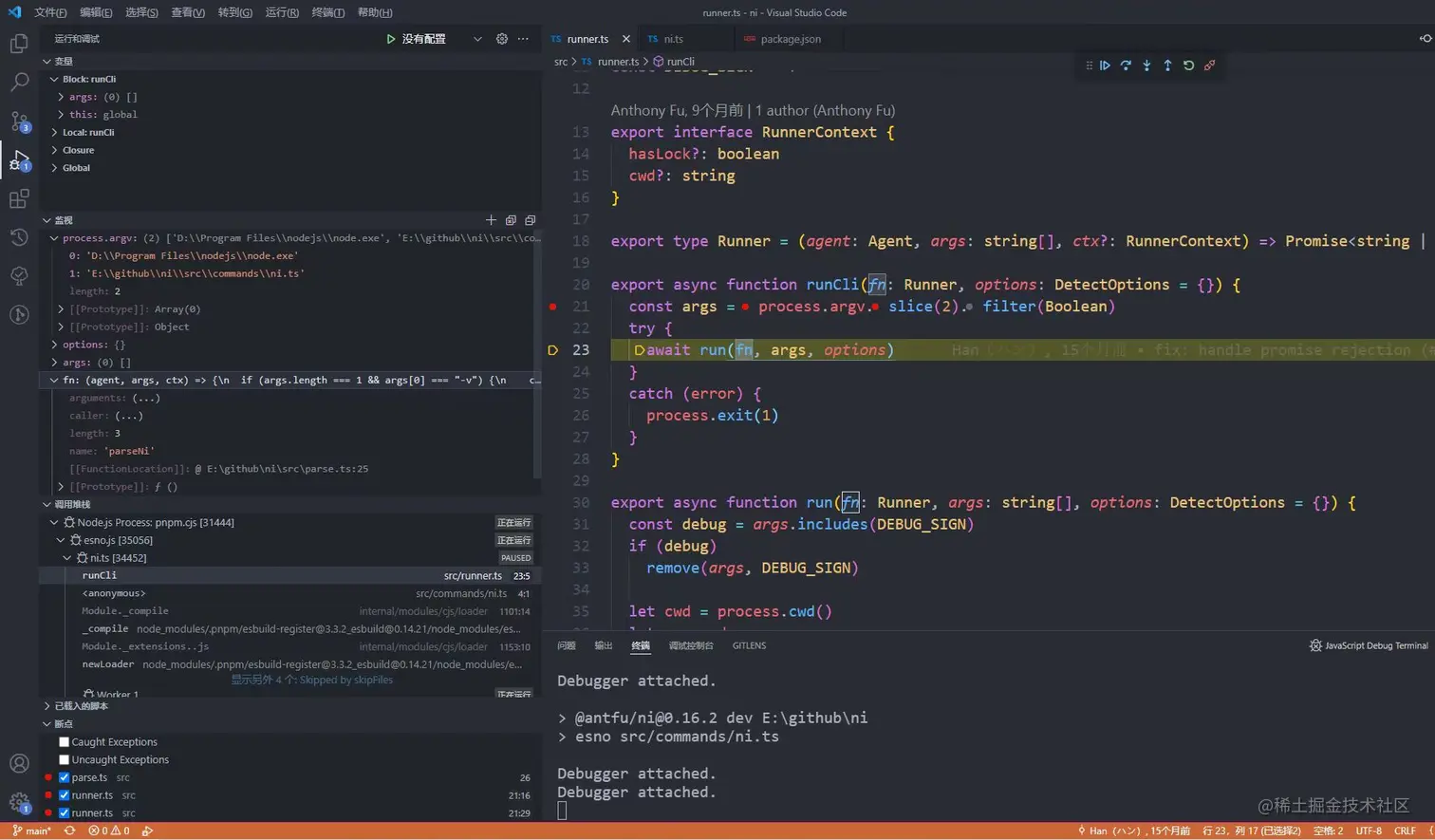Click debug toolbar drag handle
The image size is (1435, 840).
1089,65
